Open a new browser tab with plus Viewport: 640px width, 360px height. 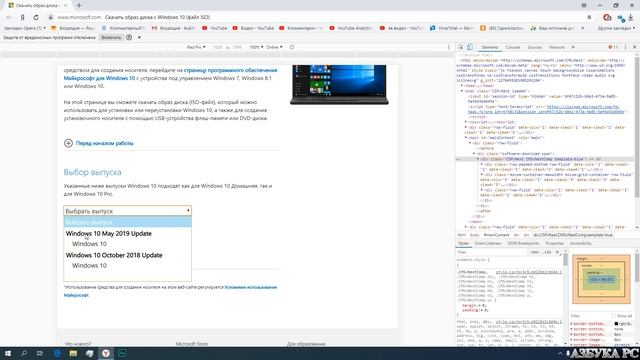(79, 5)
